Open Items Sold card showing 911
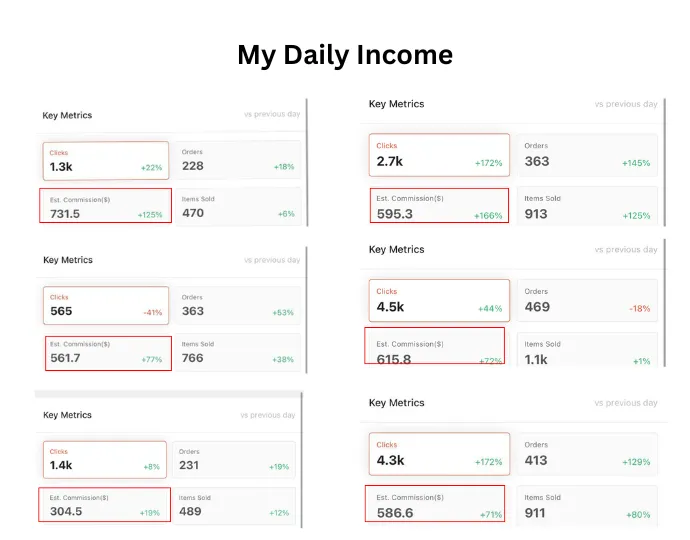Image resolution: width=690 pixels, height=540 pixels. click(x=587, y=506)
